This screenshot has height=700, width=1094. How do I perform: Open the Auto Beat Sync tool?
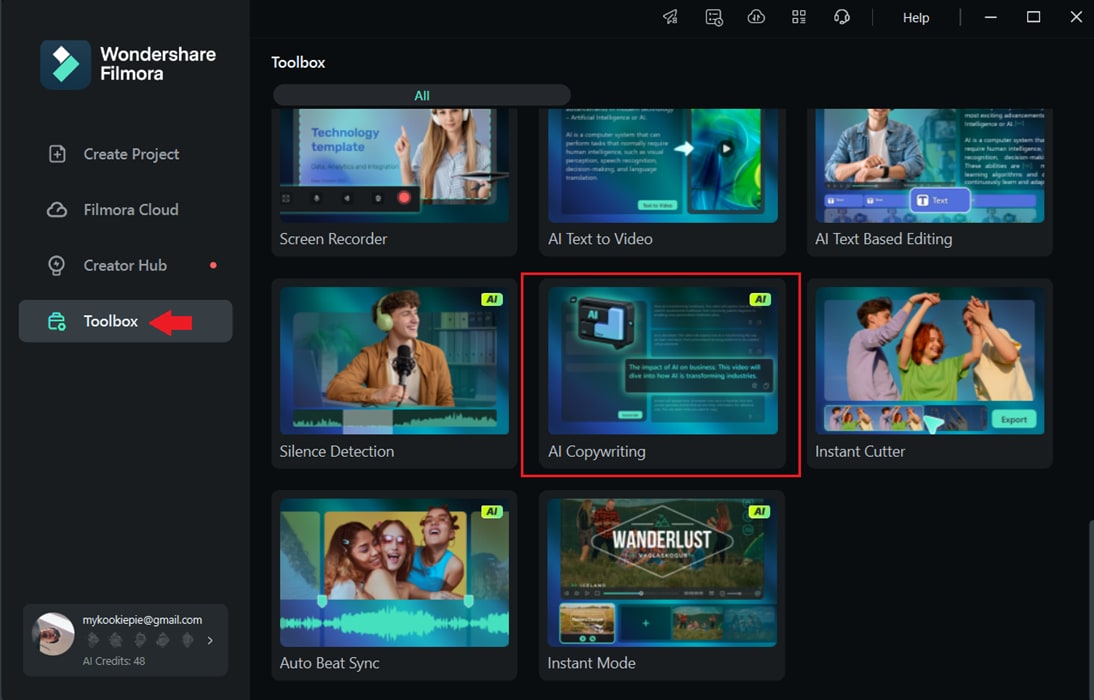coord(394,585)
